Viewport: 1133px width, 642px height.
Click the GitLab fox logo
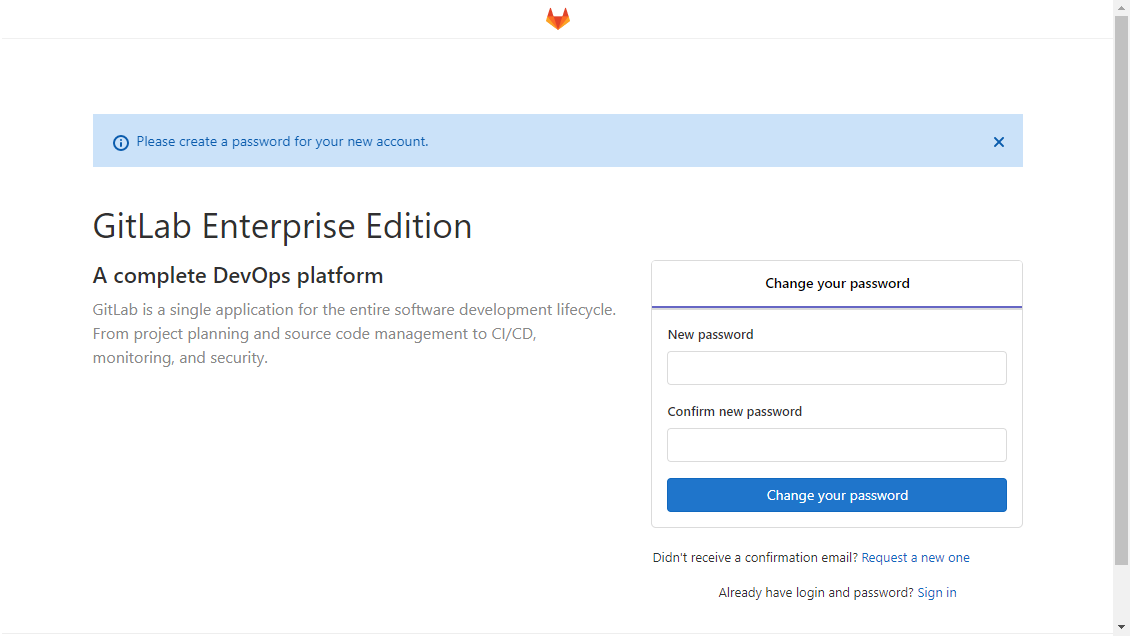pyautogui.click(x=558, y=19)
